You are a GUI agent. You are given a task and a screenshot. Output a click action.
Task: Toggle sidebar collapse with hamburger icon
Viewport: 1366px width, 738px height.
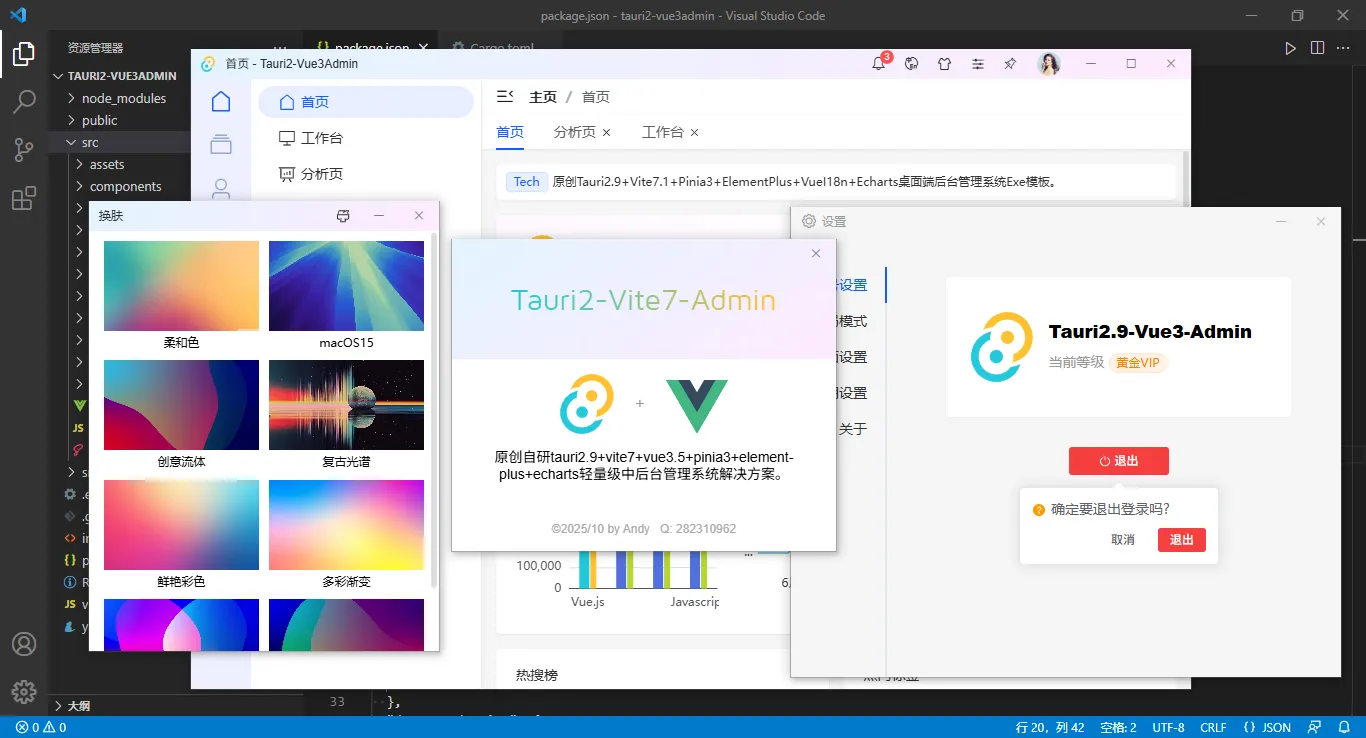[x=505, y=96]
